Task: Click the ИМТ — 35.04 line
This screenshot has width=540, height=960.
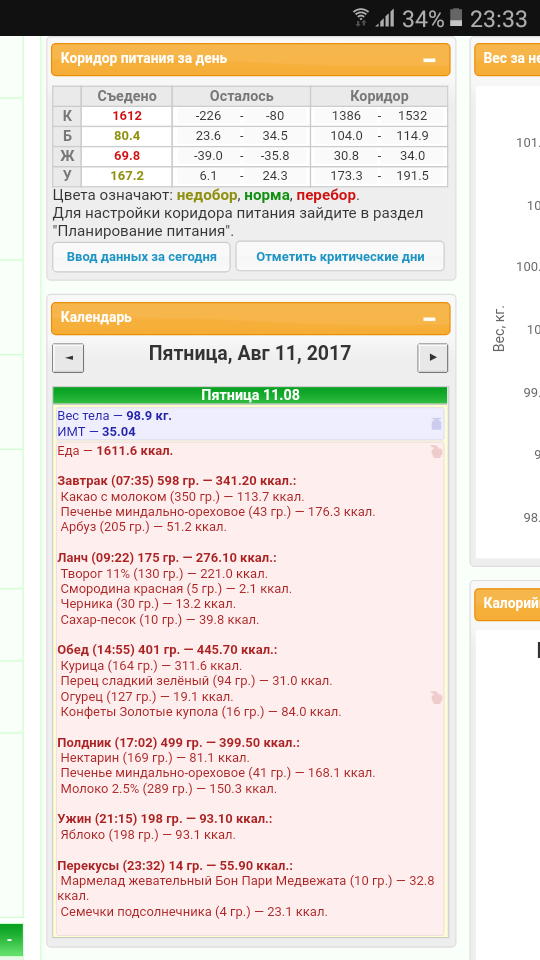Action: pos(96,432)
